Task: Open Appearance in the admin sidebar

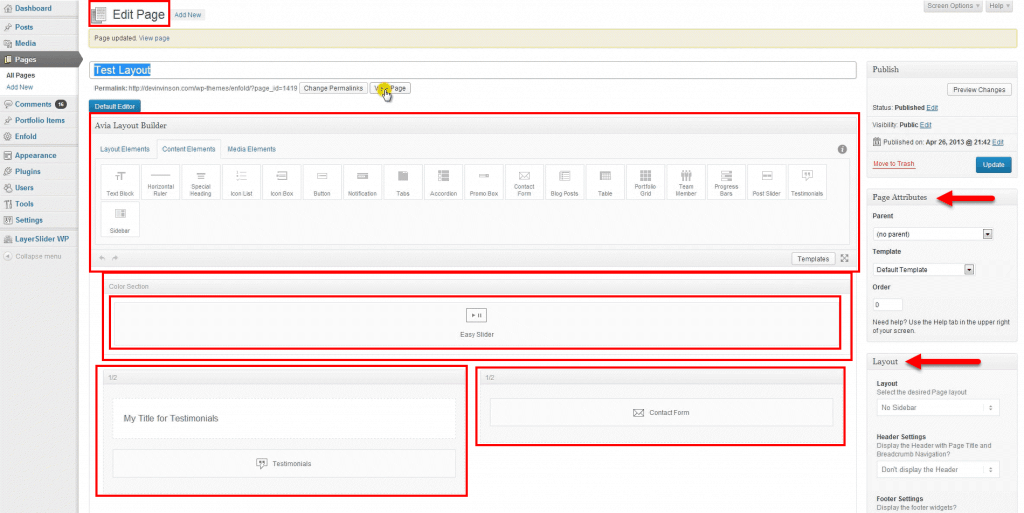Action: [x=35, y=155]
